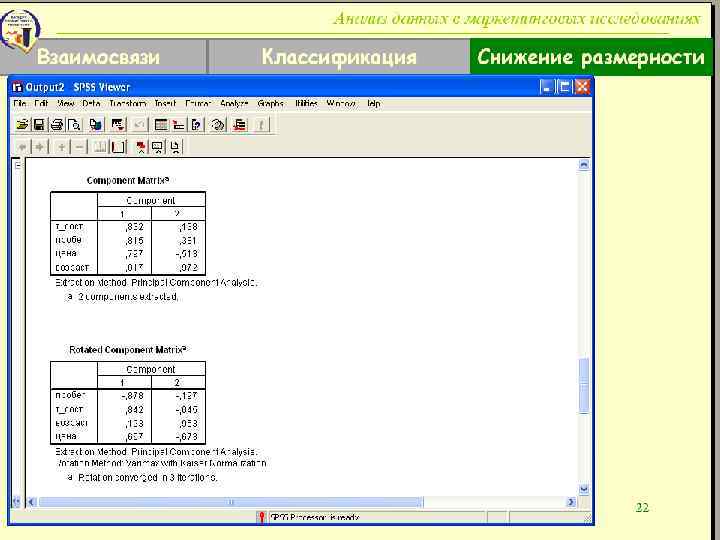Select the Снижение размерности tab
The image size is (720, 540).
591,56
